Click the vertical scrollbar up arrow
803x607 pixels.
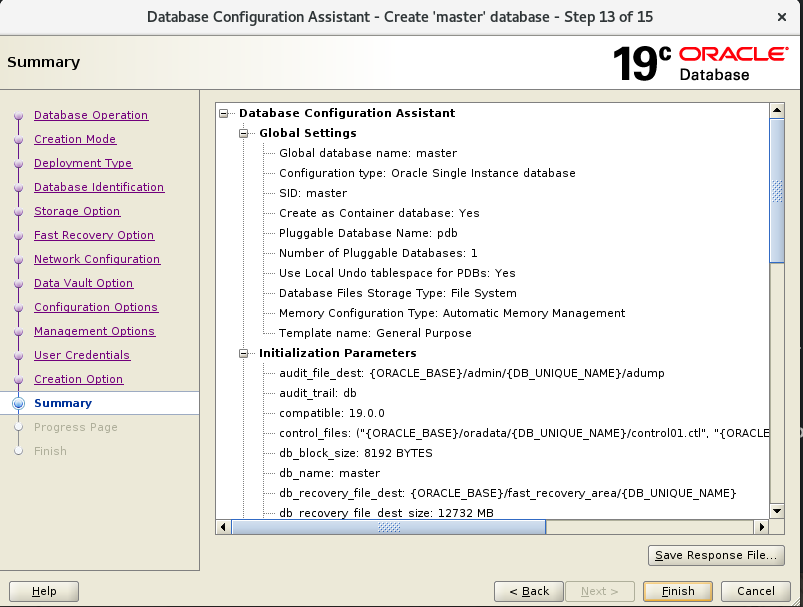pyautogui.click(x=777, y=110)
